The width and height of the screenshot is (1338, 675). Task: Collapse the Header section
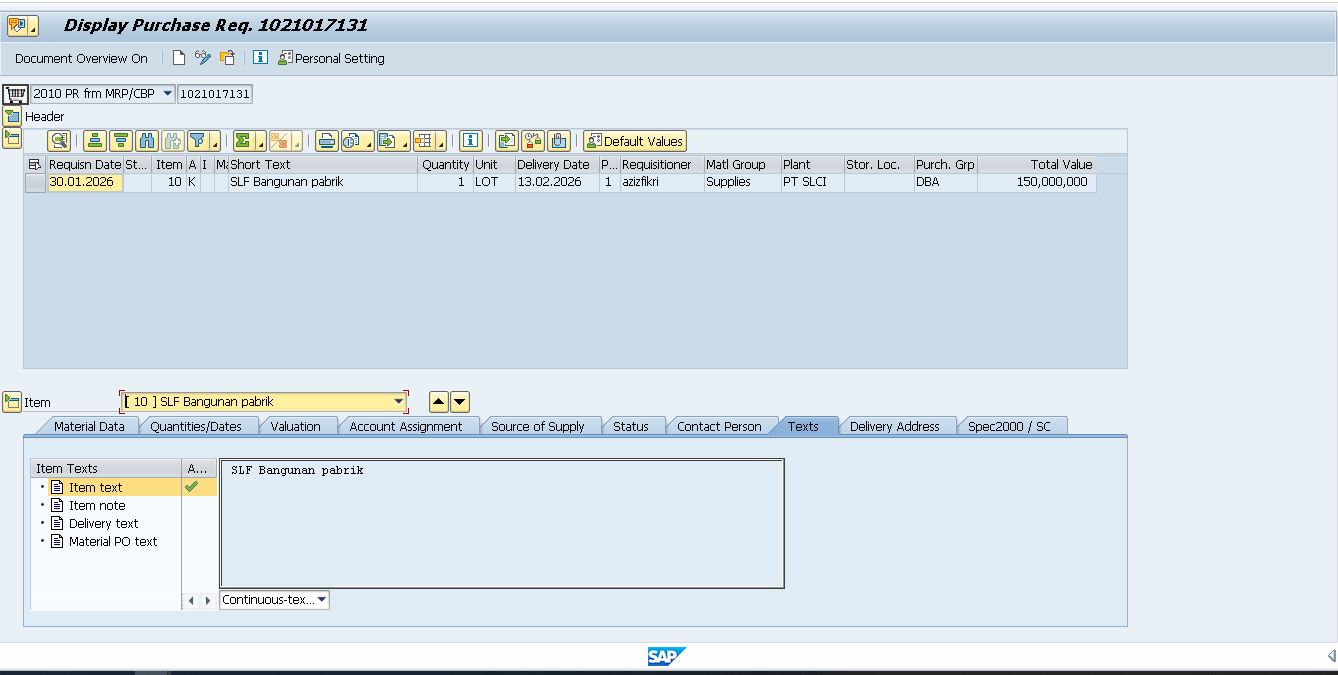coord(12,116)
